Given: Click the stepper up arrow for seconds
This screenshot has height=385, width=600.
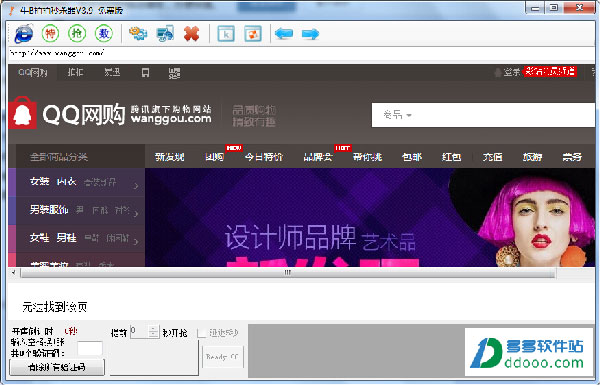Looking at the screenshot, I should click(153, 328).
